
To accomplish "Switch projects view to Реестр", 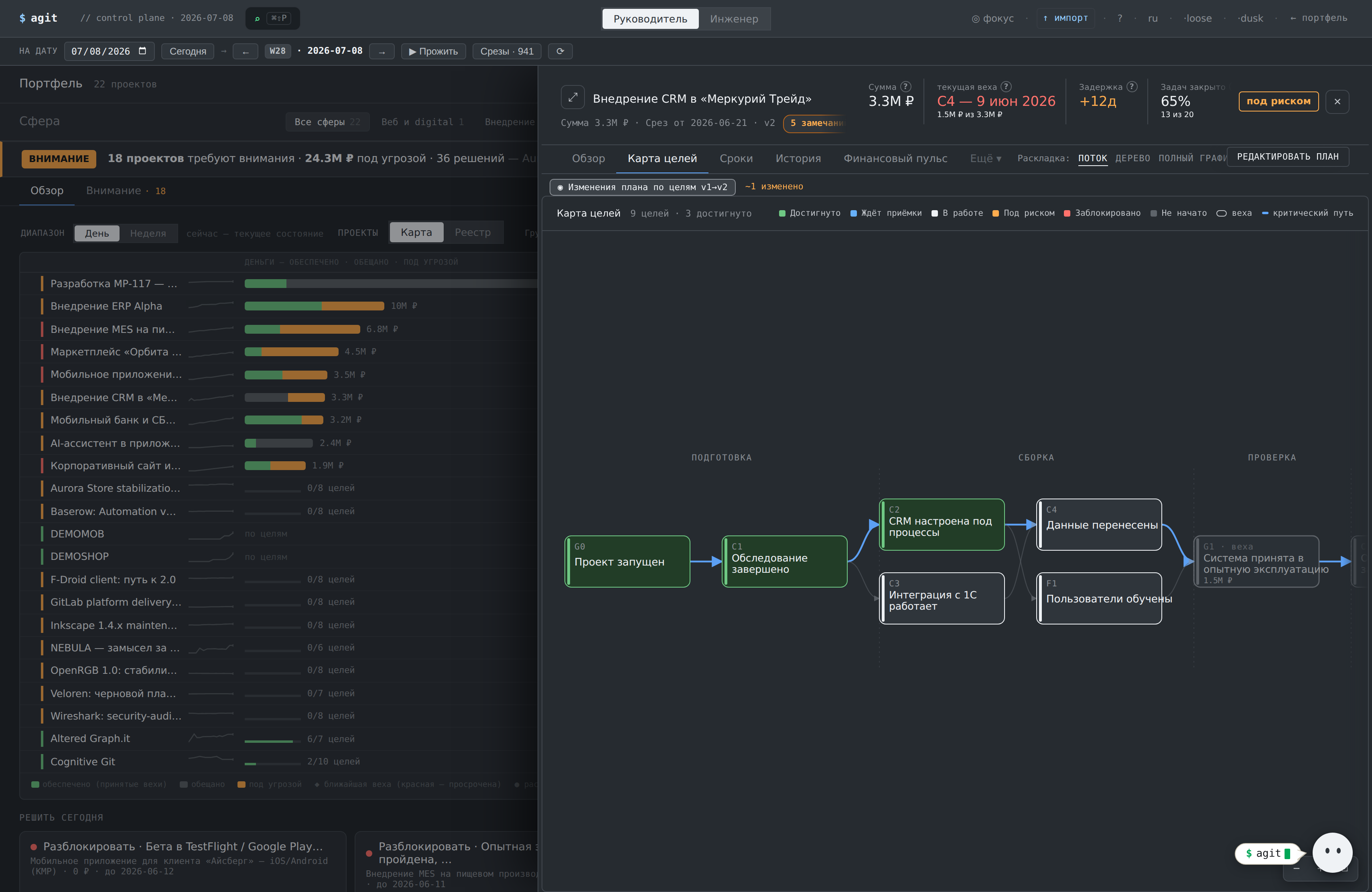I will pos(473,232).
